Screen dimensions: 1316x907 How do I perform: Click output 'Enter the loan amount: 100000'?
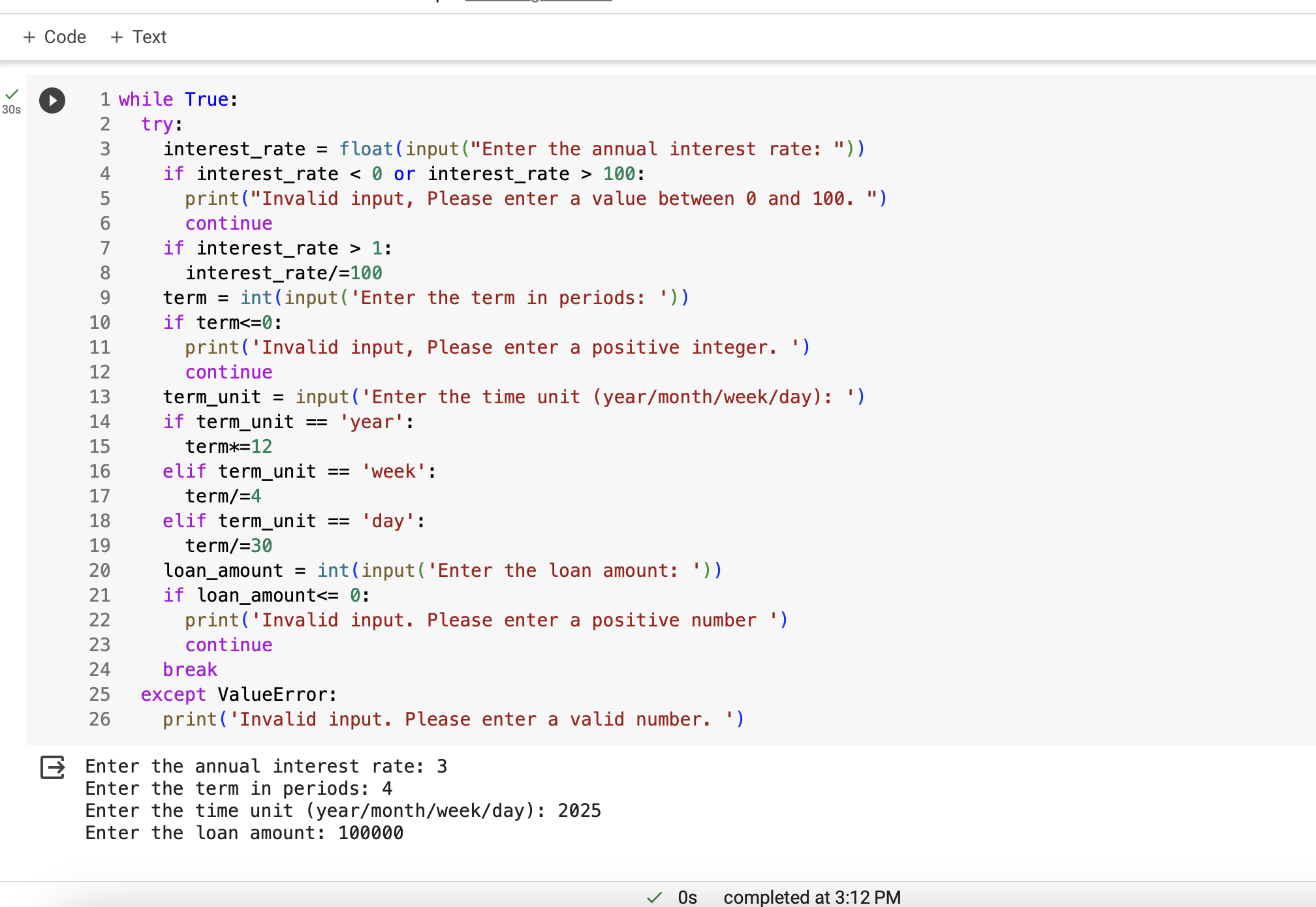click(x=244, y=833)
